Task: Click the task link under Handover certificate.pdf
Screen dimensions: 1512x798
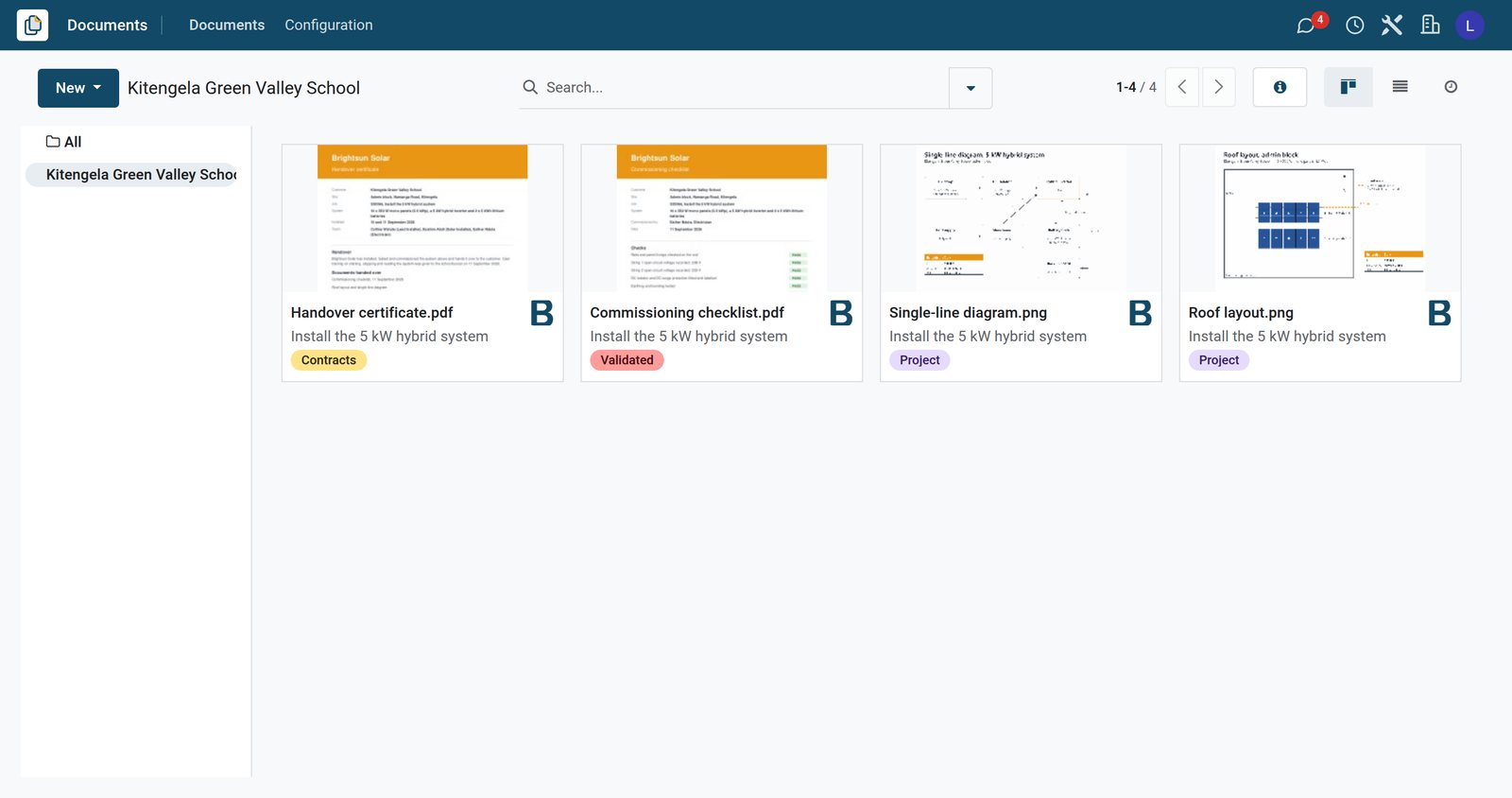Action: [389, 337]
